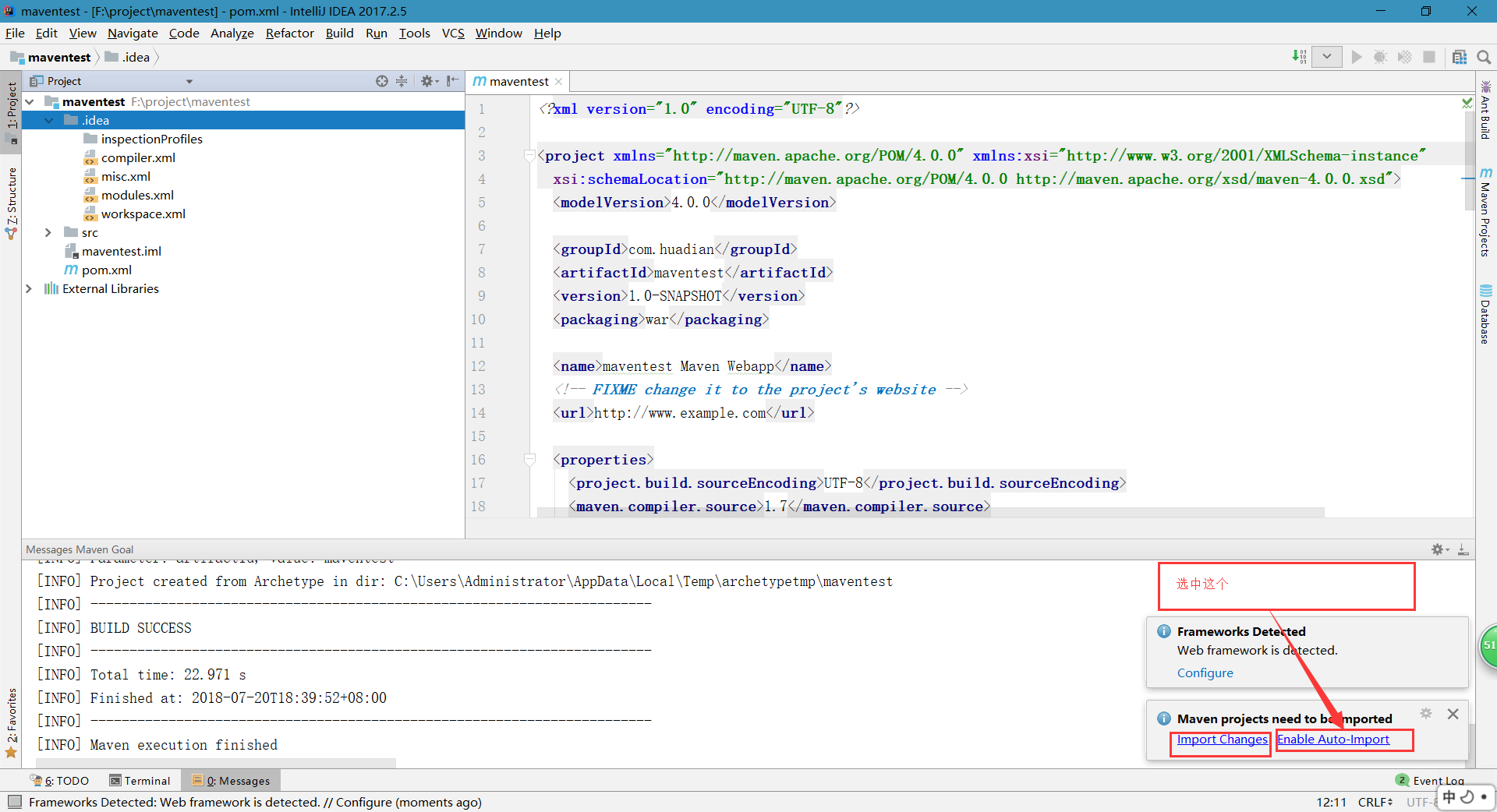Click the green inspection checkmark indicator

tap(1467, 103)
